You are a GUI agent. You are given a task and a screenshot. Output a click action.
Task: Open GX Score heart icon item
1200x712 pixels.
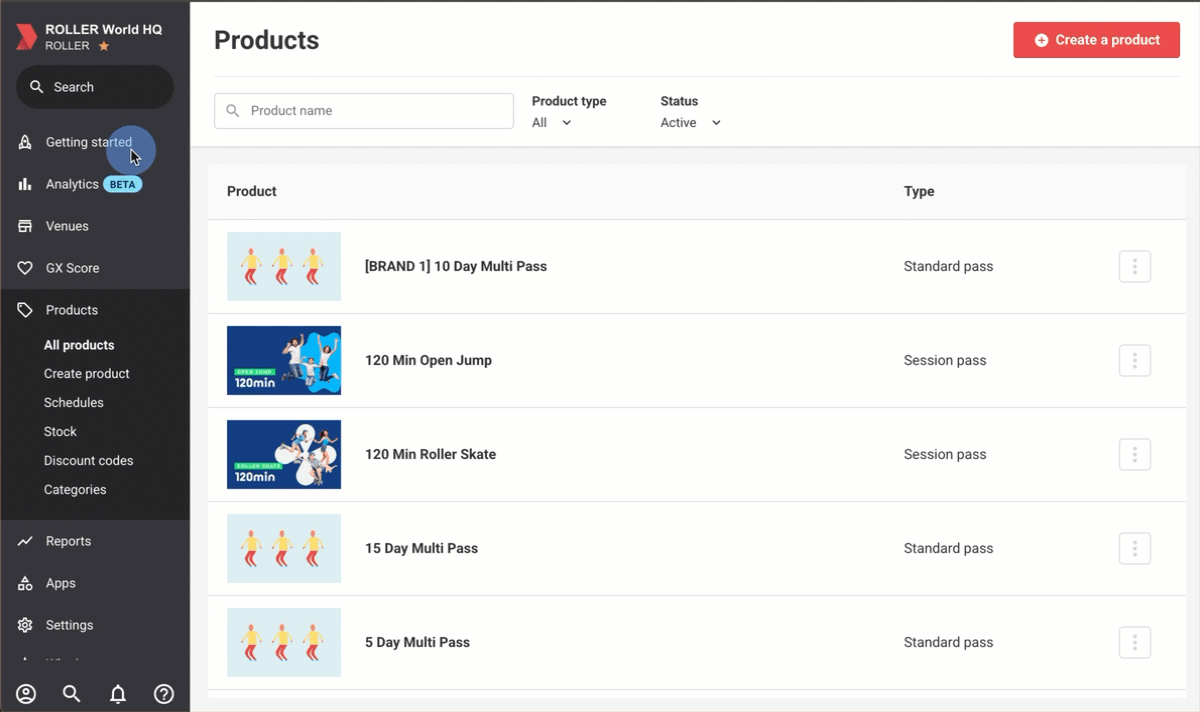(x=72, y=268)
